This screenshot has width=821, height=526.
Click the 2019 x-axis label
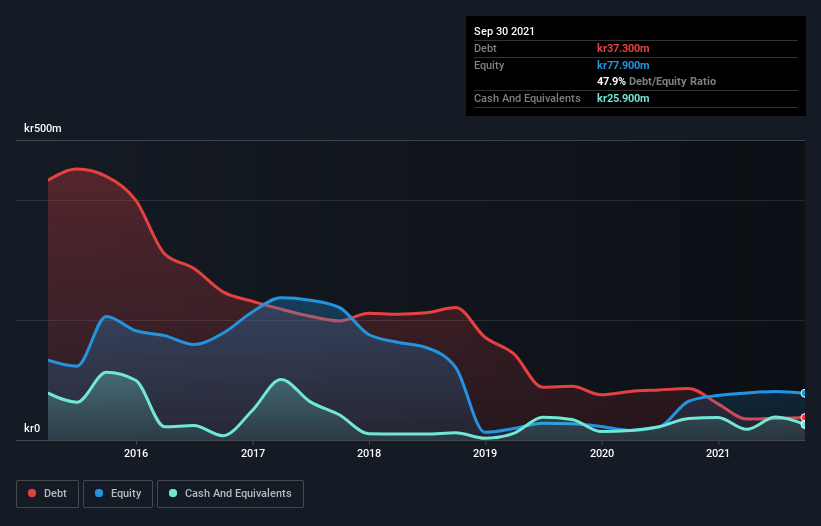coord(485,453)
